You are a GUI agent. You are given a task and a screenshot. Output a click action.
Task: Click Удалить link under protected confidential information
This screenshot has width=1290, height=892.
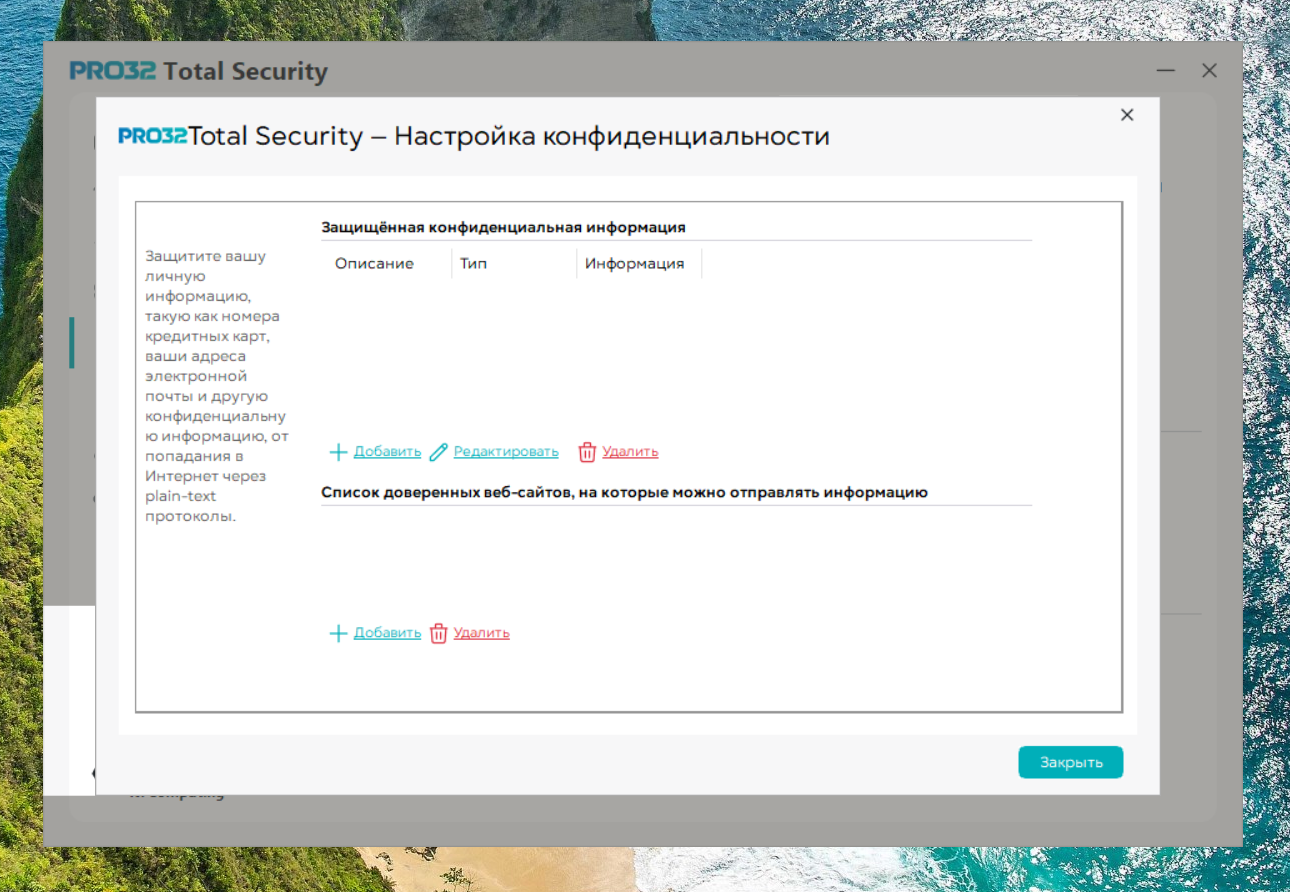[630, 452]
